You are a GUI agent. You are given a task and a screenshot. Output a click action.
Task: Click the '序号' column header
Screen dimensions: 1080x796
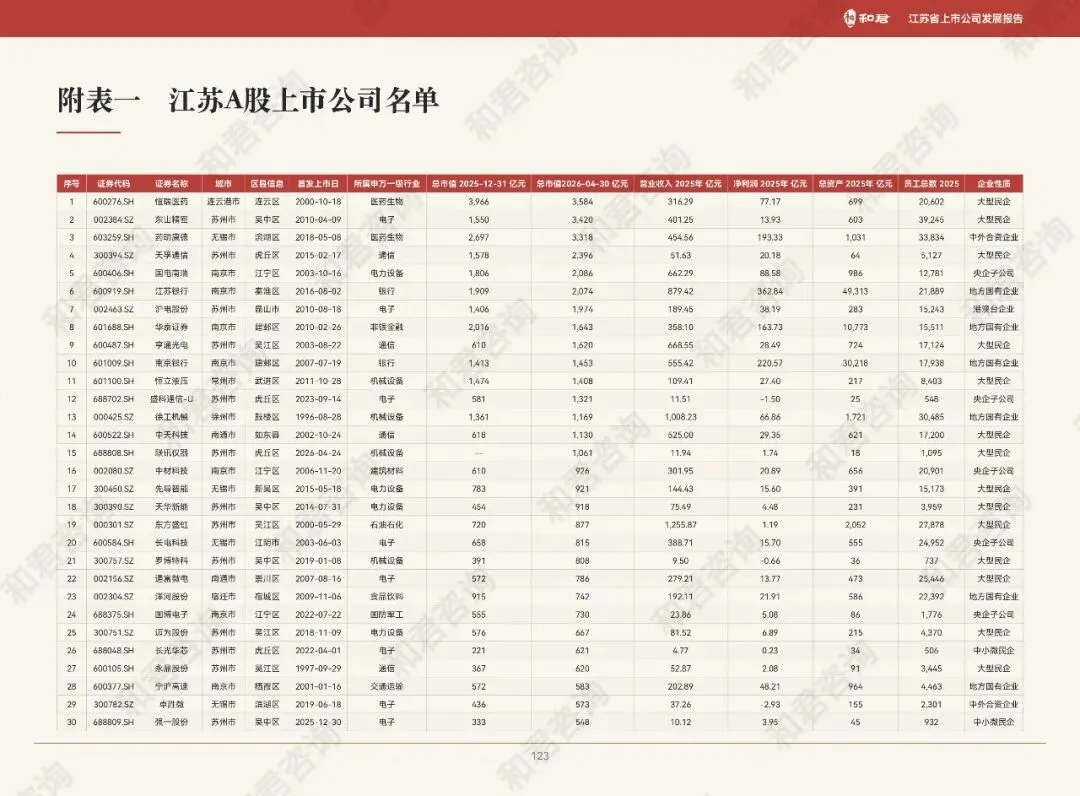[x=72, y=184]
